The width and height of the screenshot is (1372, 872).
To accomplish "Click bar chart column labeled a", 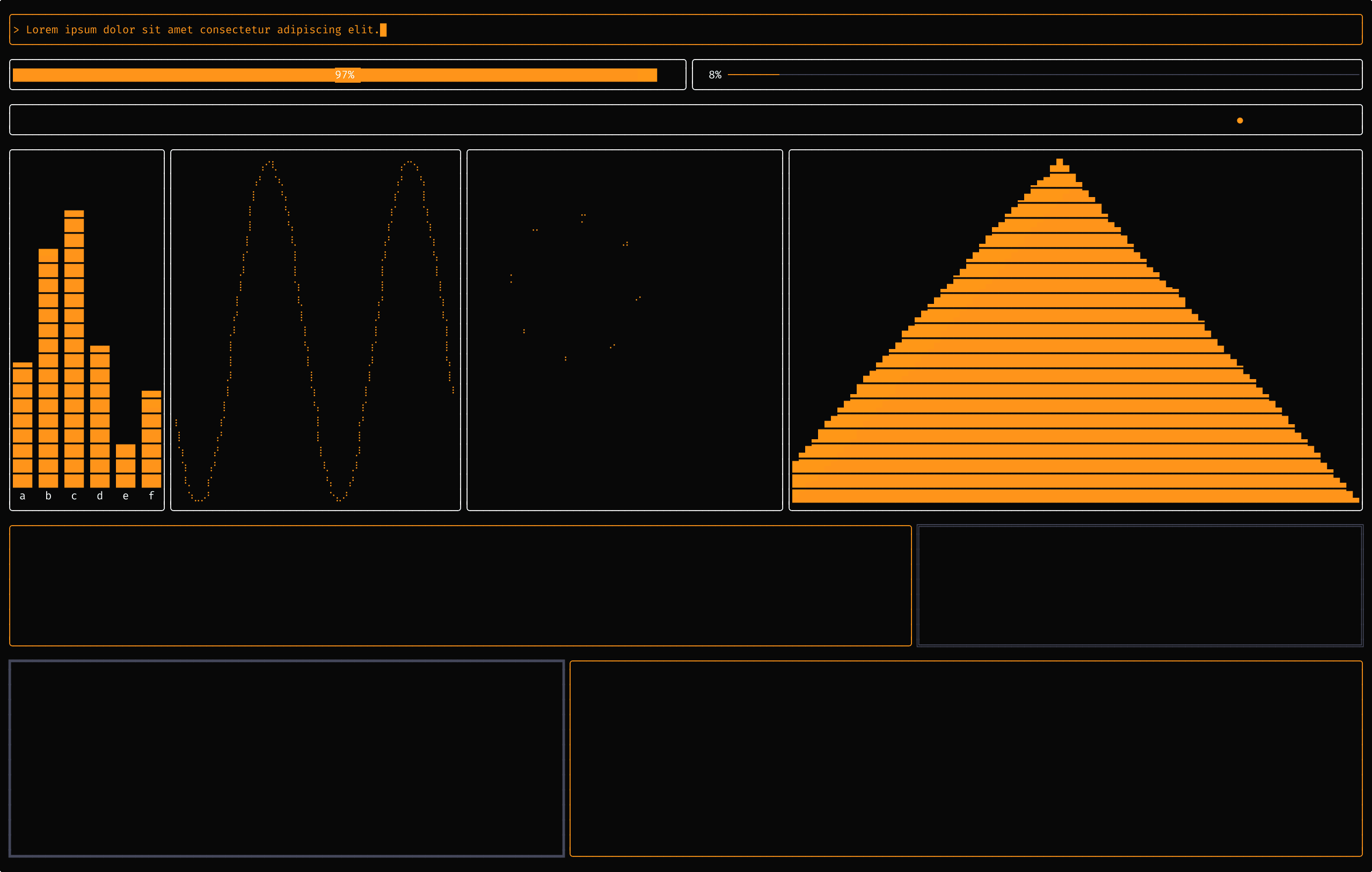I will point(23,425).
